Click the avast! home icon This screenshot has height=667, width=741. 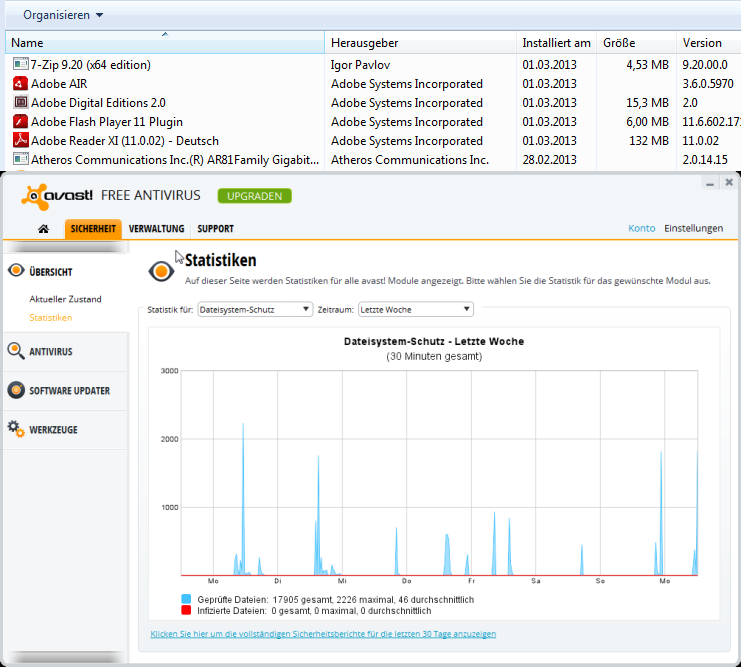(x=44, y=229)
